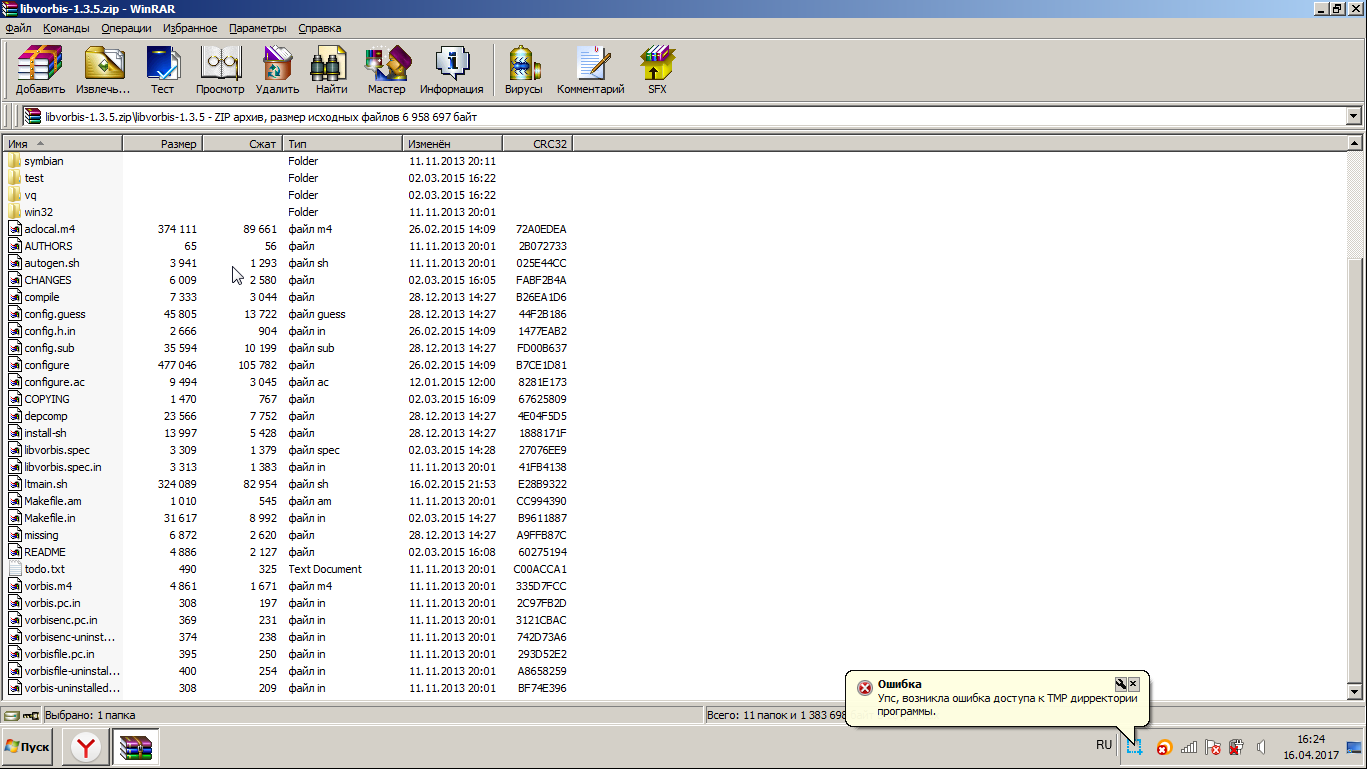Click the network signal tray icon

(x=1189, y=746)
